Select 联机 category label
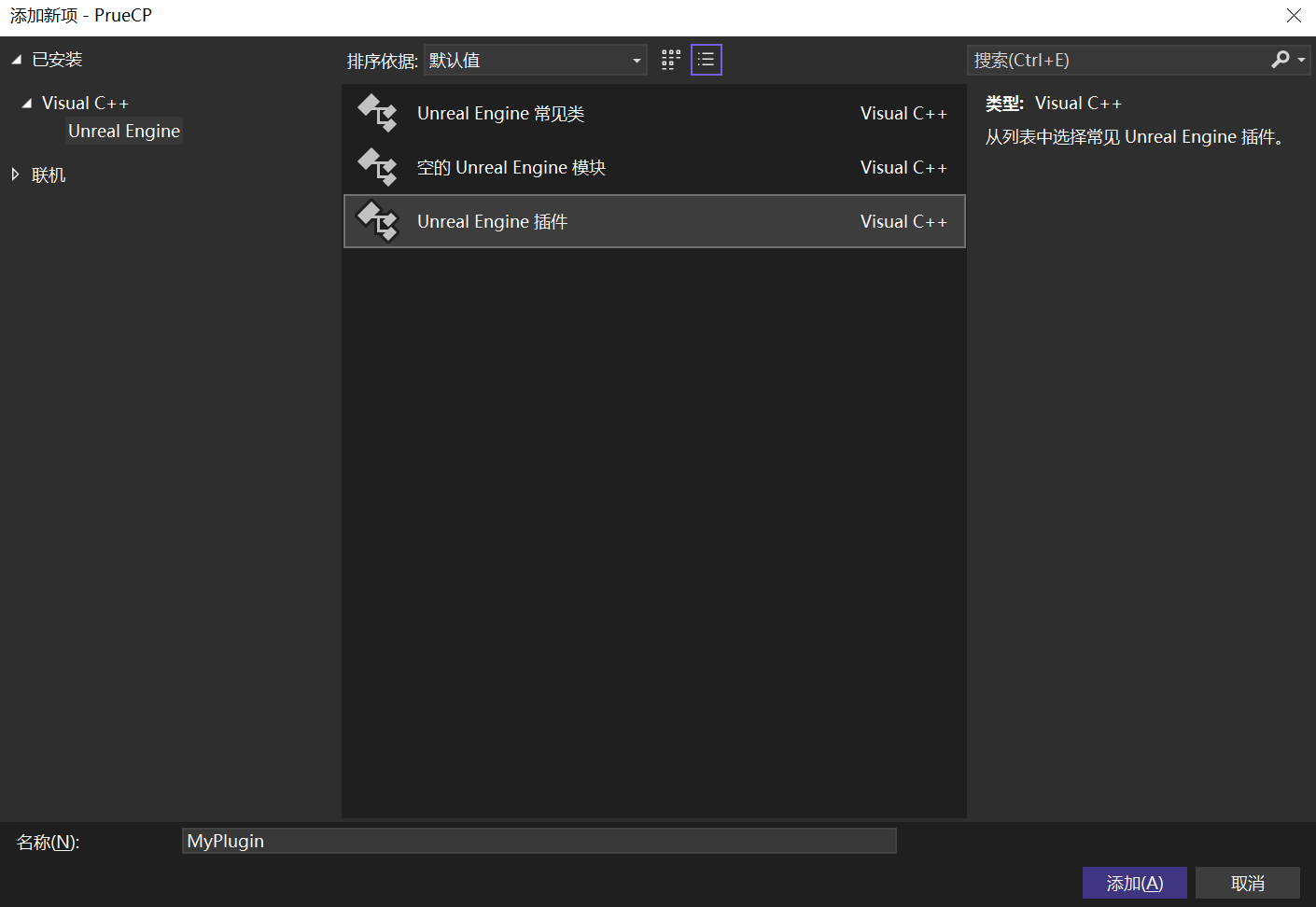The image size is (1316, 907). click(x=49, y=174)
